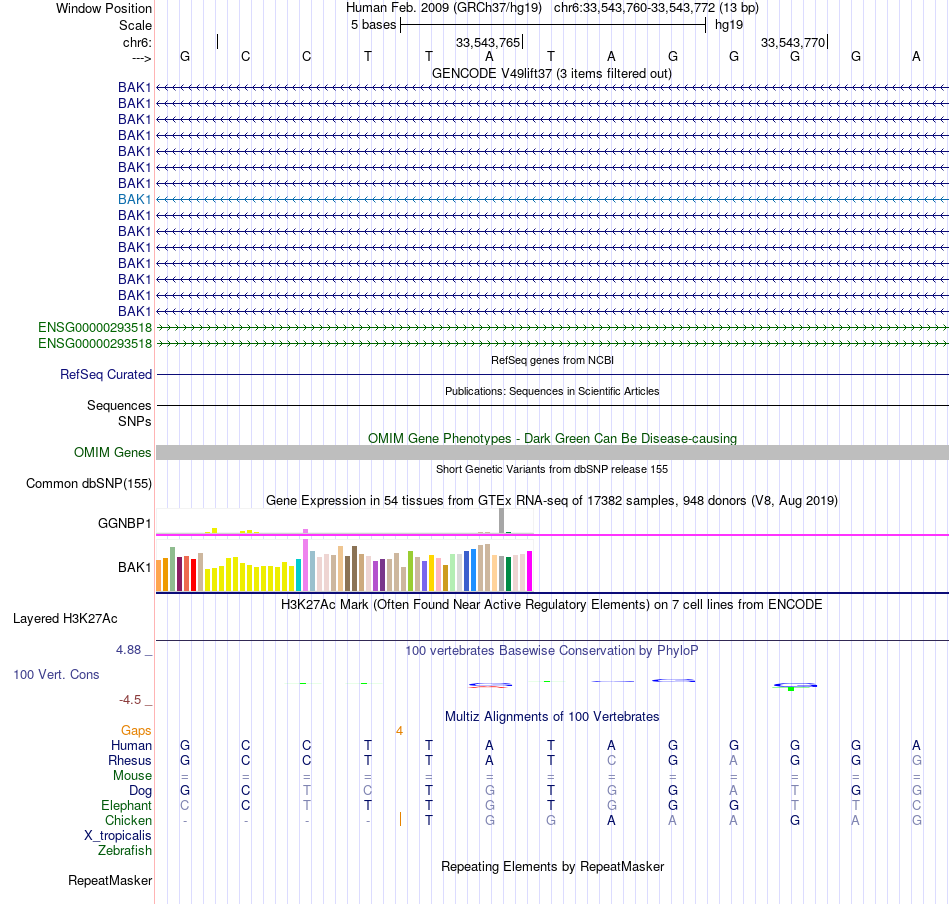
Task: Click the Window Position track label
Action: [104, 8]
